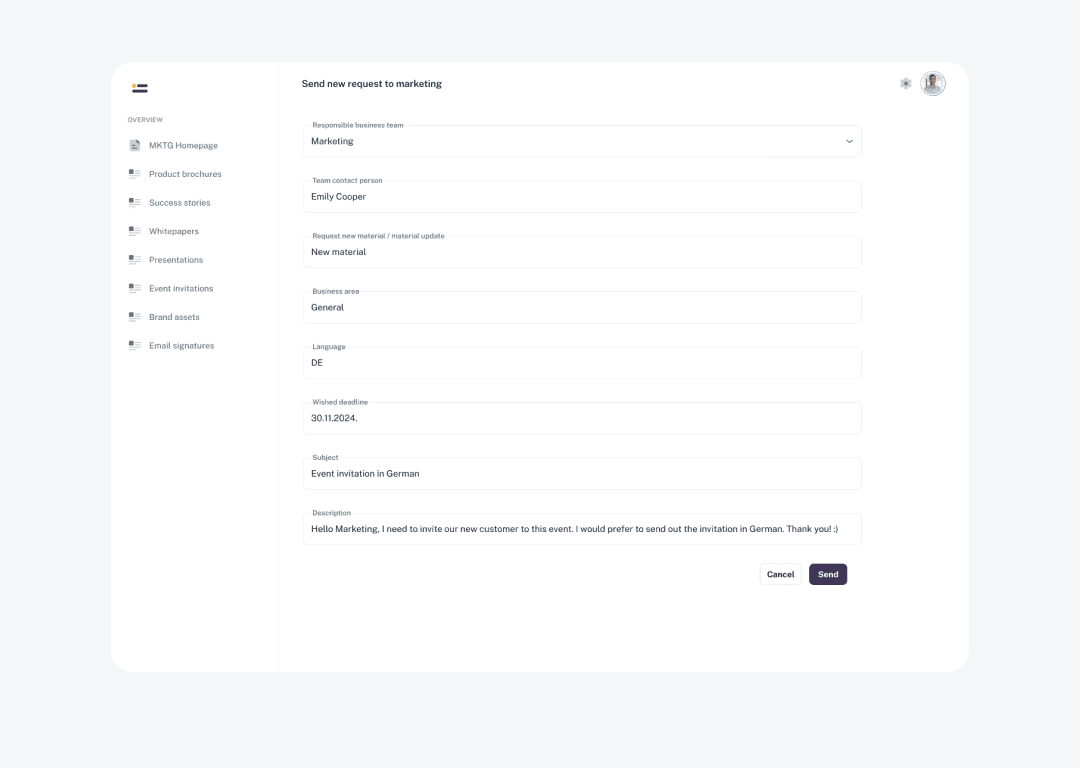Expand the Responsible business team dropdown chevron
This screenshot has height=768, width=1080.
[x=849, y=142]
